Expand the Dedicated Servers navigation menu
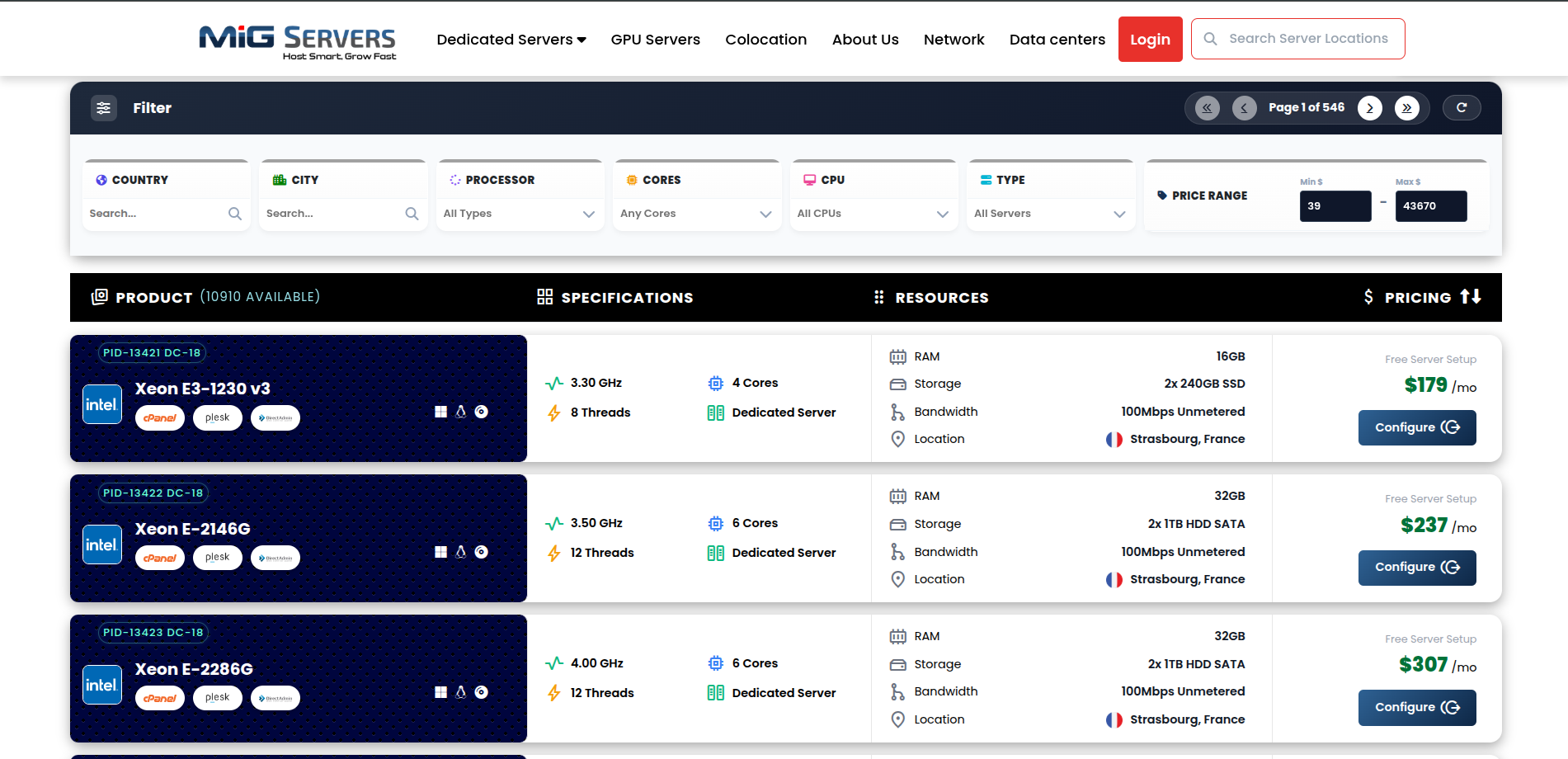Image resolution: width=1568 pixels, height=759 pixels. [x=511, y=39]
